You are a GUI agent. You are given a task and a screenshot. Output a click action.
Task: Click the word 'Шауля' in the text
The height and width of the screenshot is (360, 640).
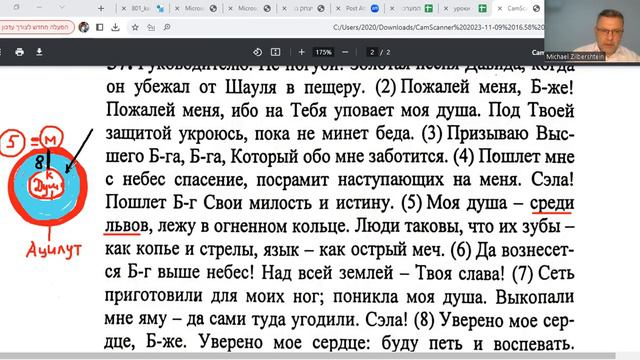click(250, 87)
